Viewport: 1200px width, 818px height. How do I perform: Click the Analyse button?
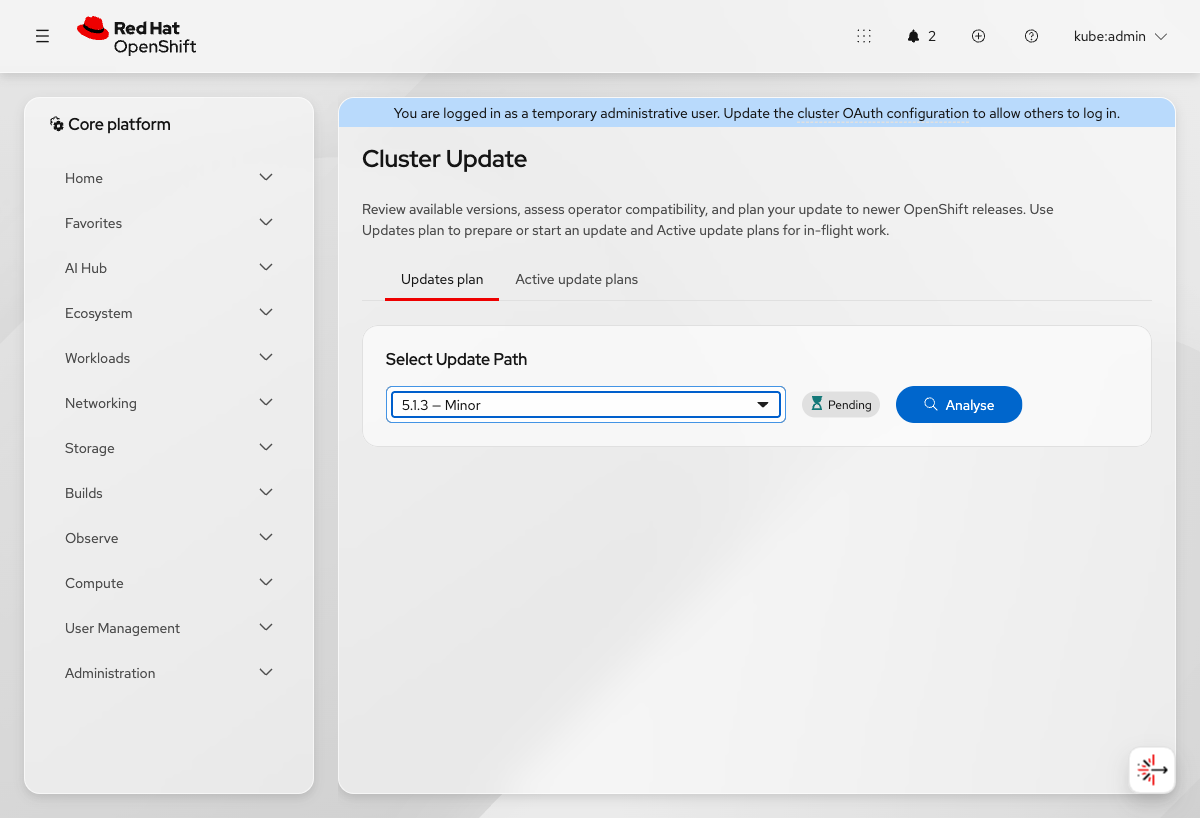[959, 404]
